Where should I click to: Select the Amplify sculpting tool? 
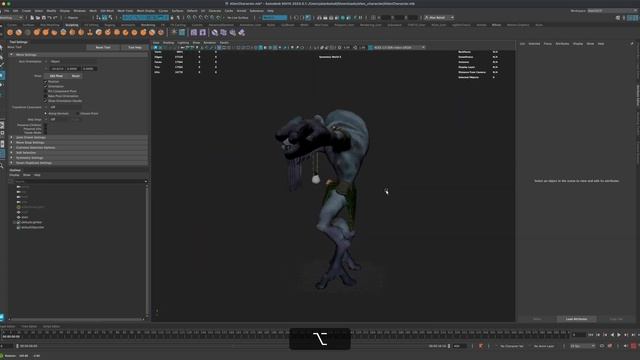pos(152,32)
